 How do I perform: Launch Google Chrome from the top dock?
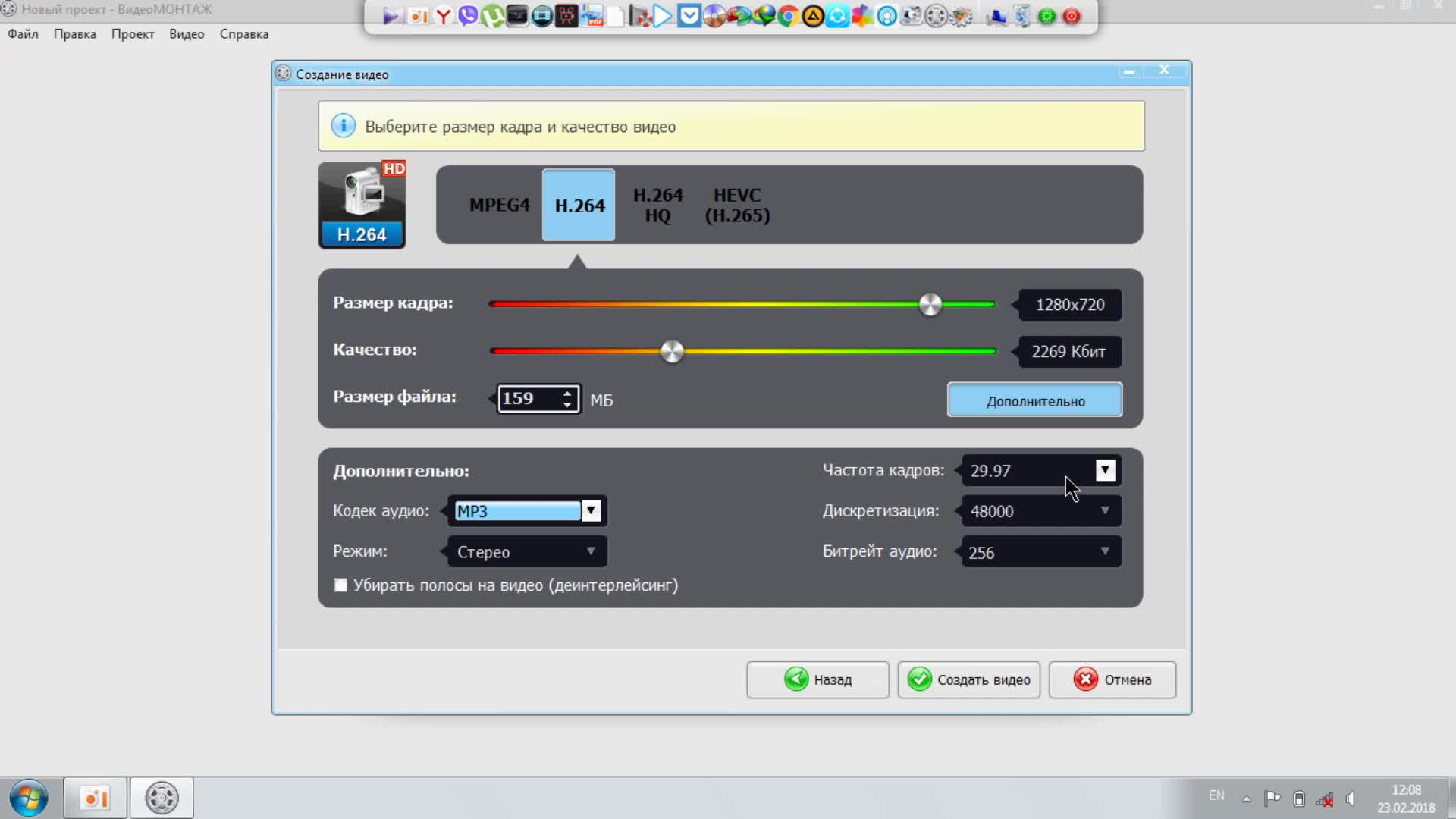[x=787, y=16]
